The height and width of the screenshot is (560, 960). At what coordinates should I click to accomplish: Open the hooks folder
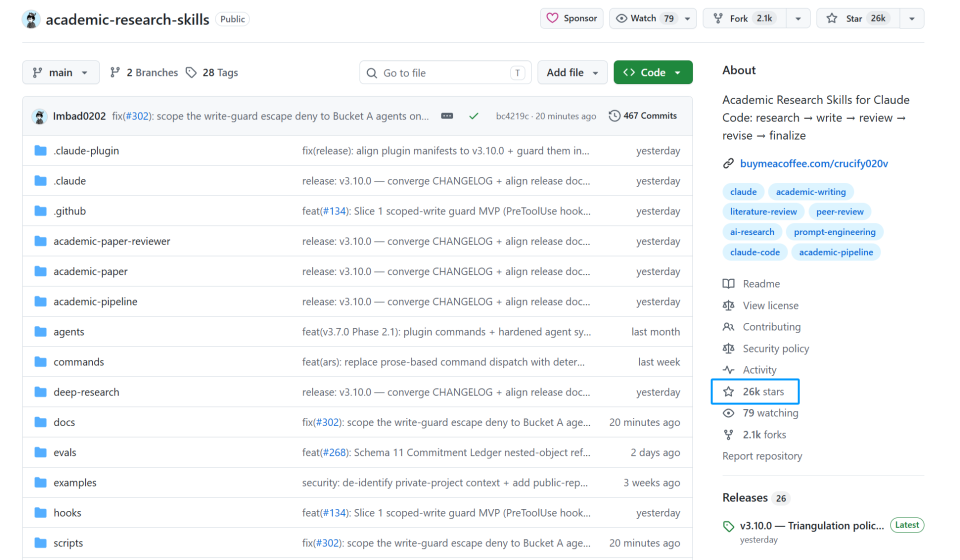(x=67, y=513)
